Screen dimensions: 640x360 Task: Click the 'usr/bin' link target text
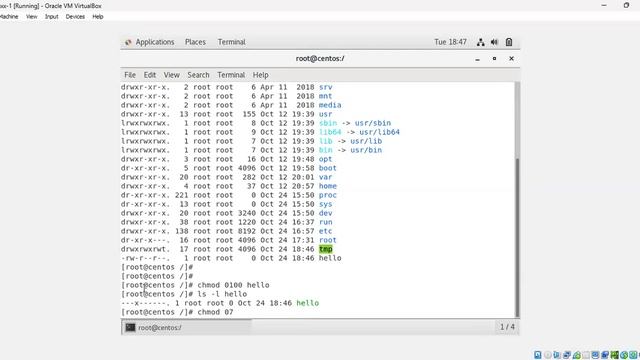tap(366, 150)
